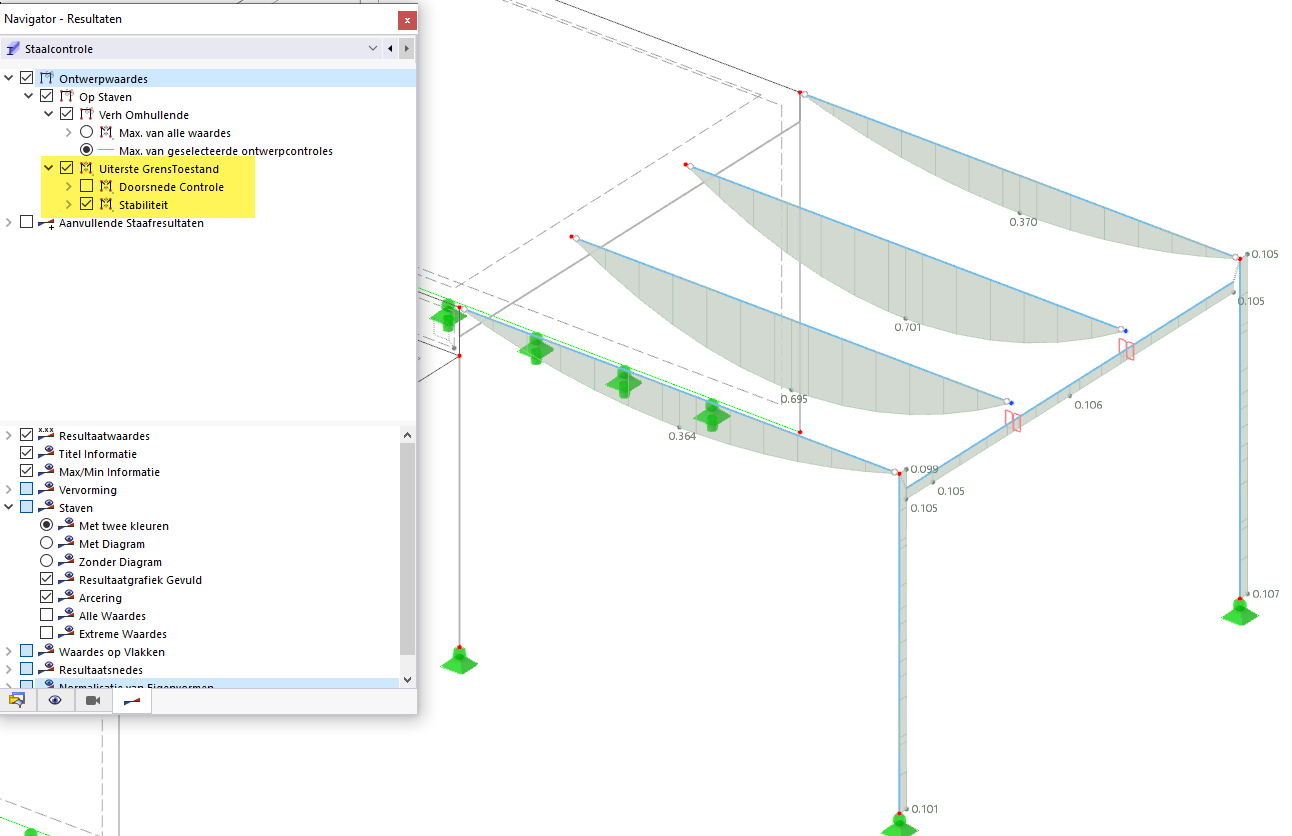Click the Uiterste GrensToestand row icon
The height and width of the screenshot is (836, 1292).
pyautogui.click(x=86, y=169)
